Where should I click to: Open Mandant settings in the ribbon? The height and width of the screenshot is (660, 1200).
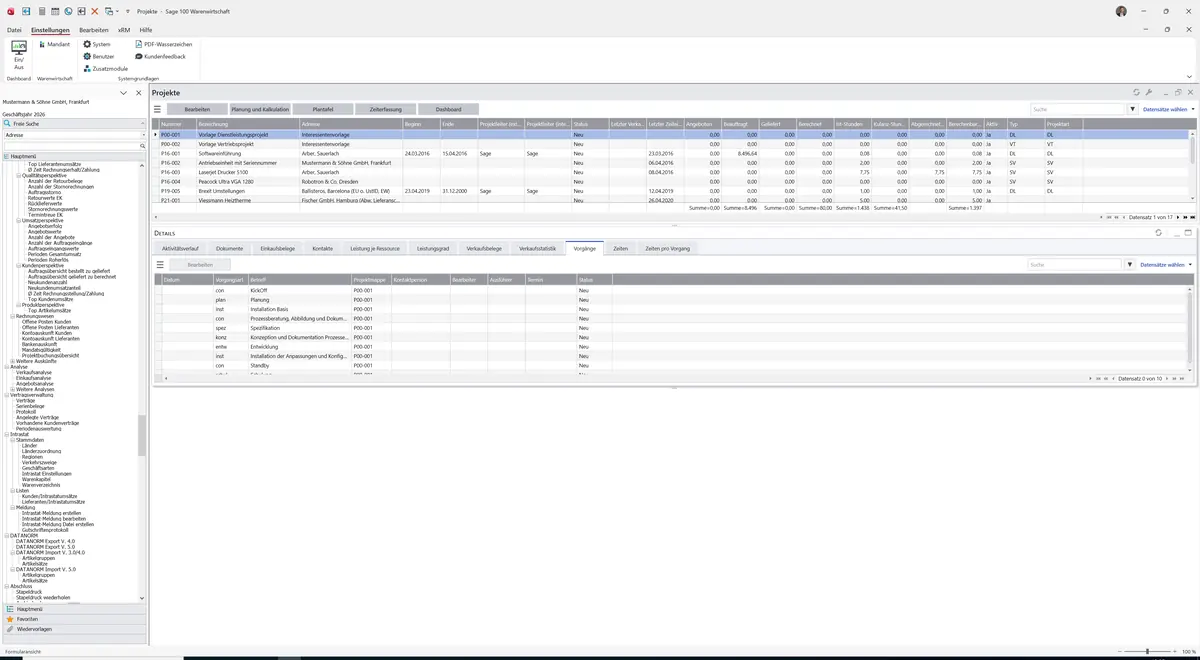[x=54, y=45]
